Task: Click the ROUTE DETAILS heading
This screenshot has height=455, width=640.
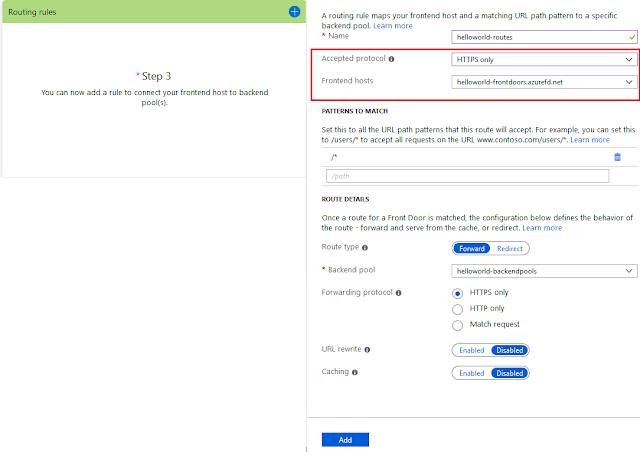Action: (345, 199)
